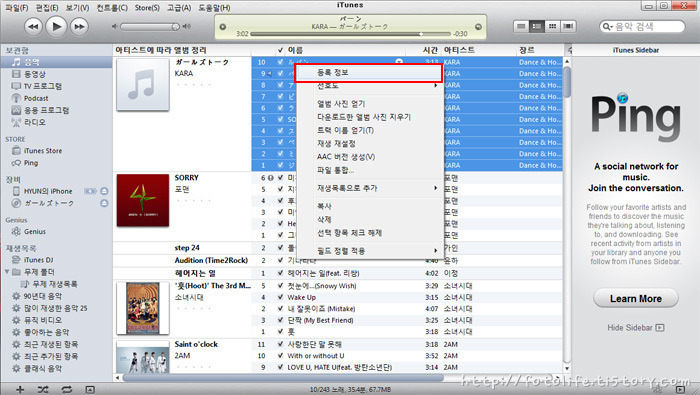Image resolution: width=700 pixels, height=395 pixels.
Task: Skip to the next track
Action: point(79,27)
